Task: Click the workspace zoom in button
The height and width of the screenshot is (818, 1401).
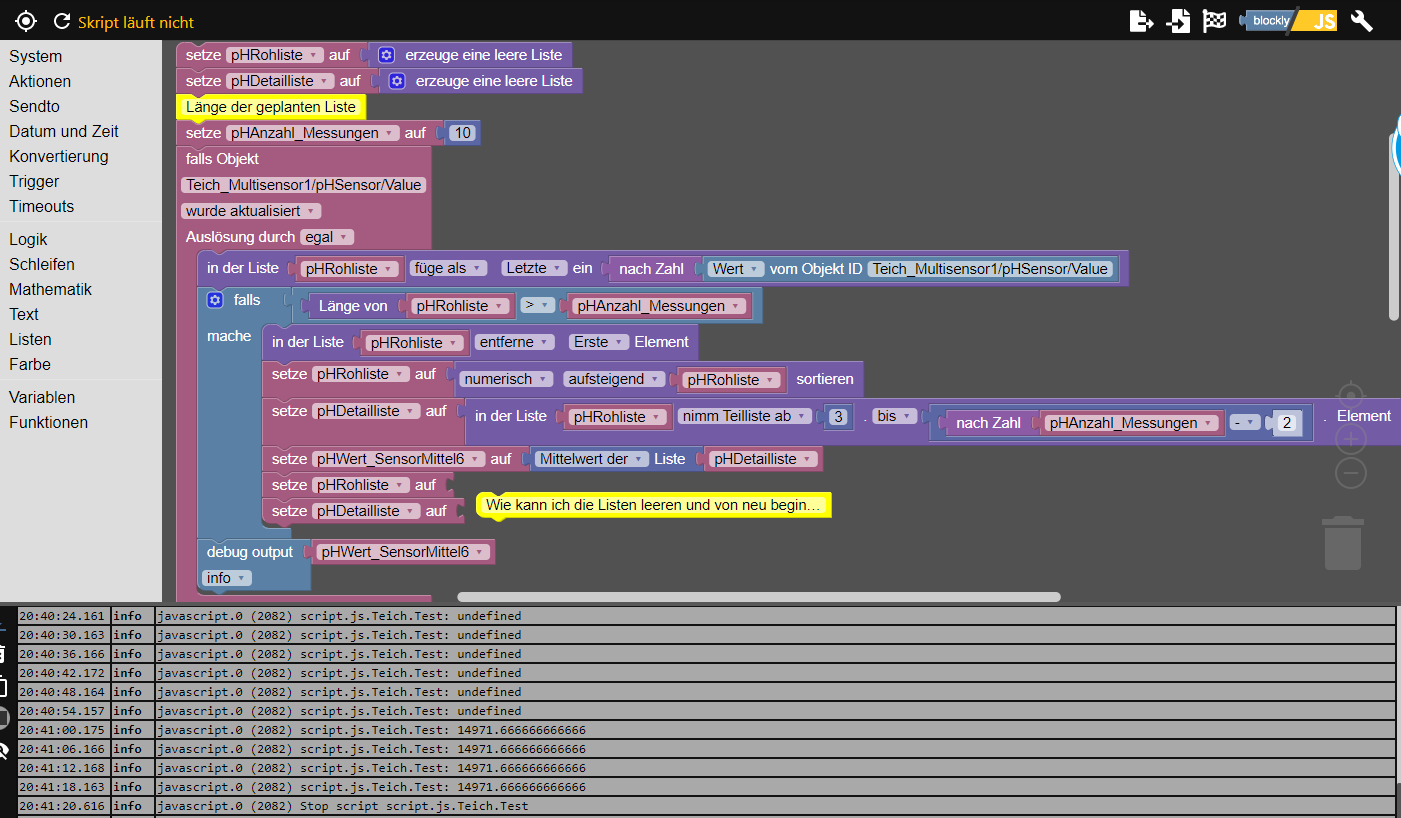Action: coord(1351,438)
